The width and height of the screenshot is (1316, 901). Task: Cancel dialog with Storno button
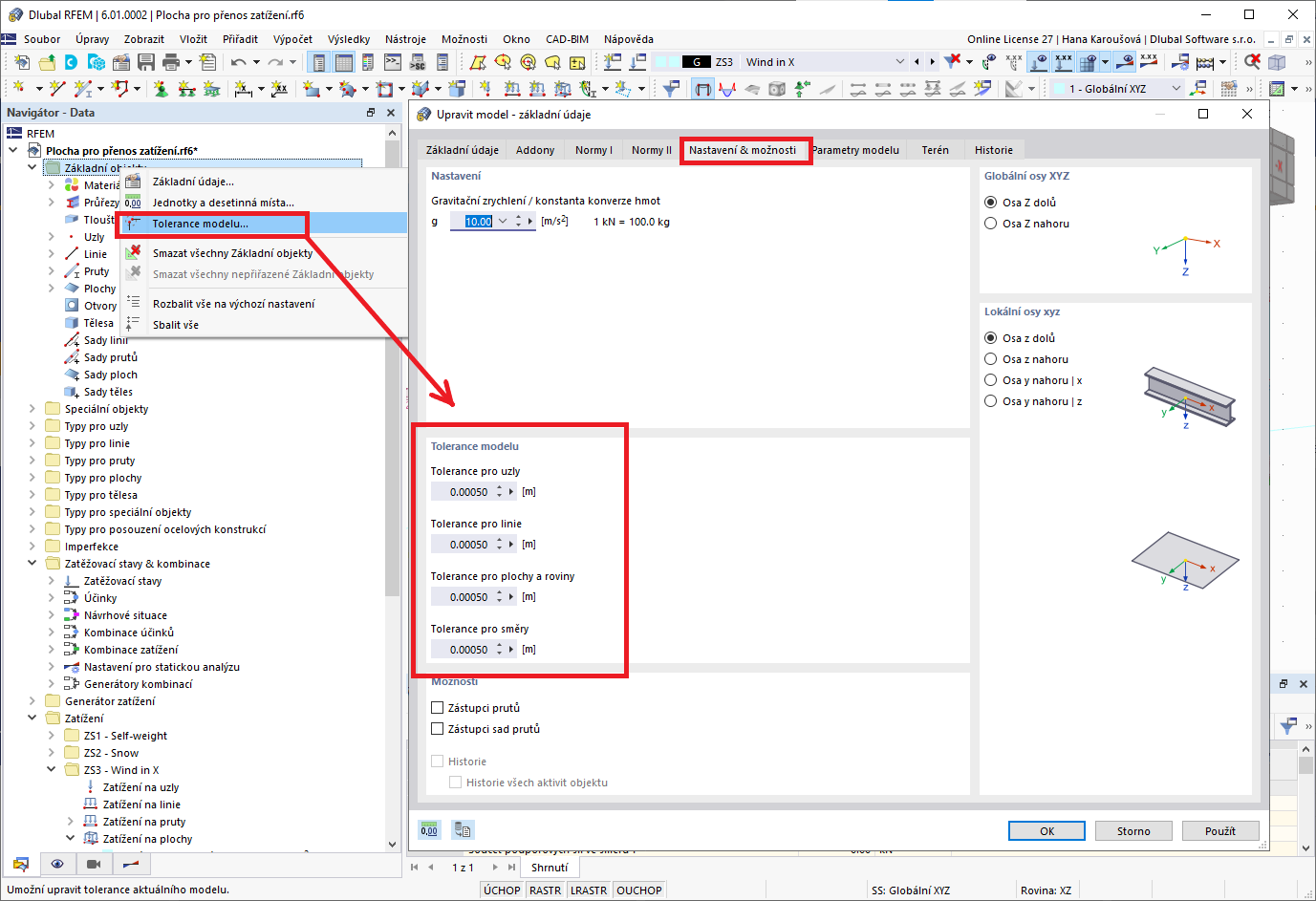(1133, 831)
